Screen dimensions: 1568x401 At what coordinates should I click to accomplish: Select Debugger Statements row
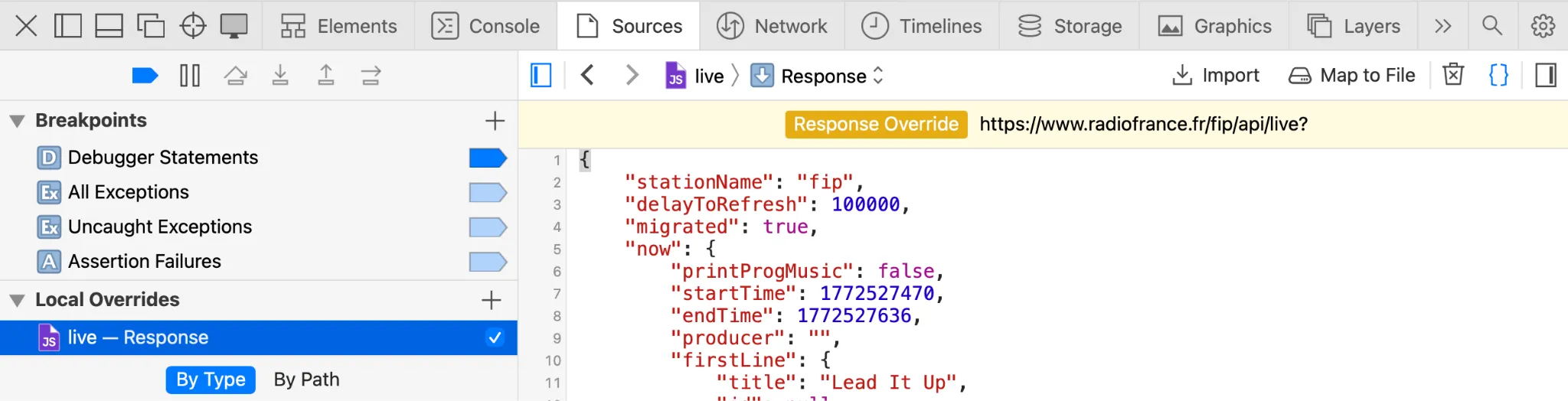259,158
